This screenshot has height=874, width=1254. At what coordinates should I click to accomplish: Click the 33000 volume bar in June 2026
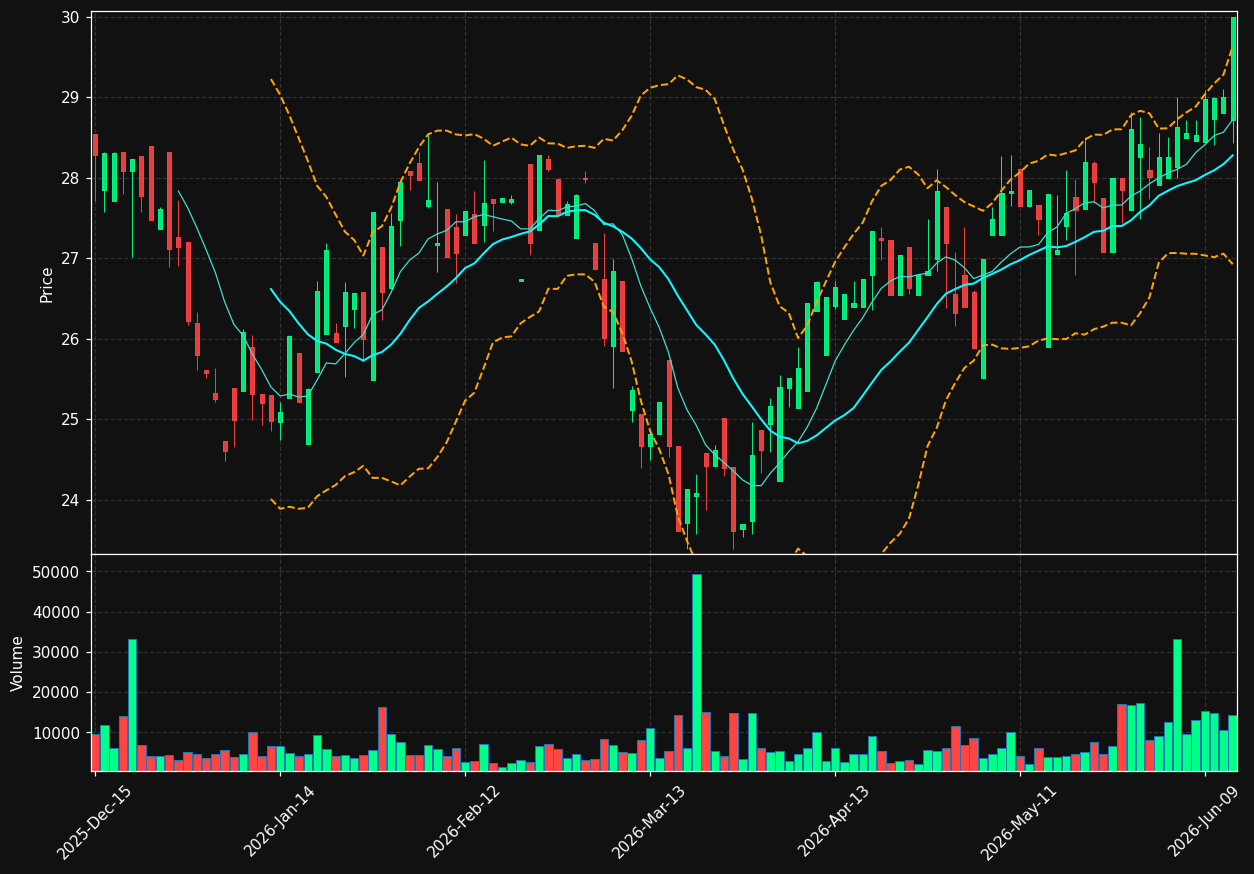1177,705
